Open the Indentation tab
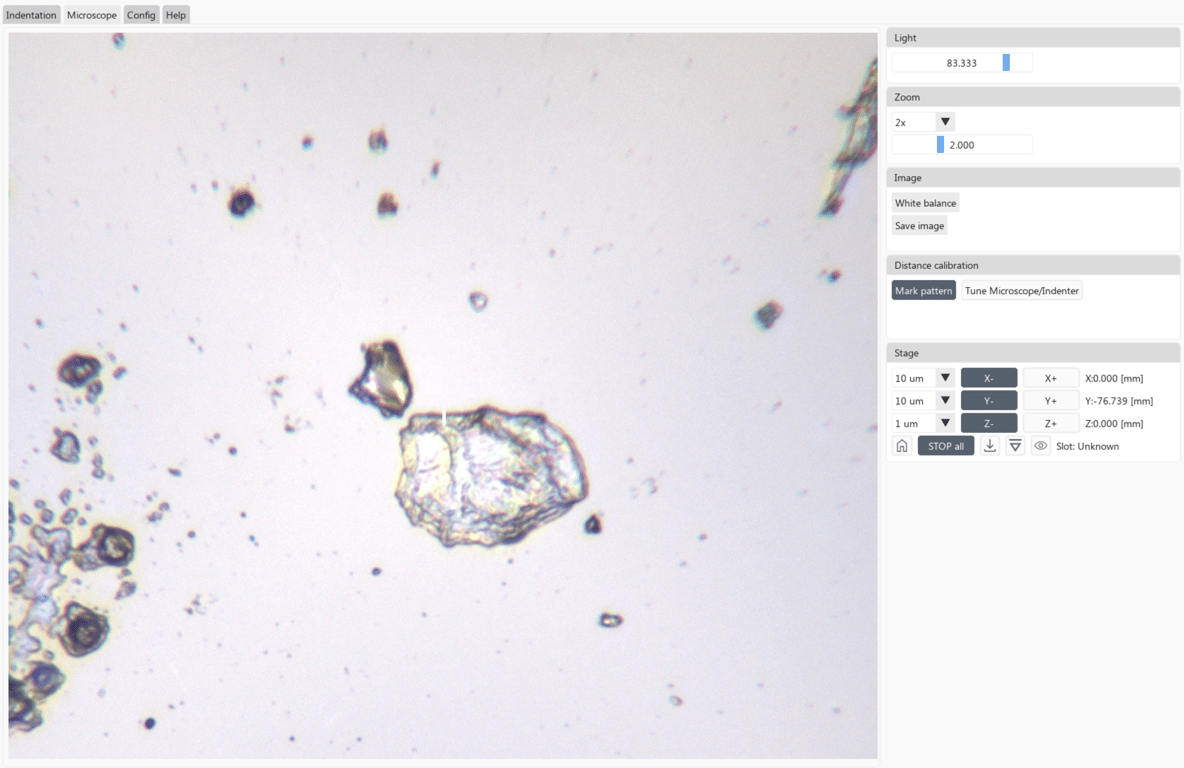This screenshot has height=768, width=1184. [31, 15]
